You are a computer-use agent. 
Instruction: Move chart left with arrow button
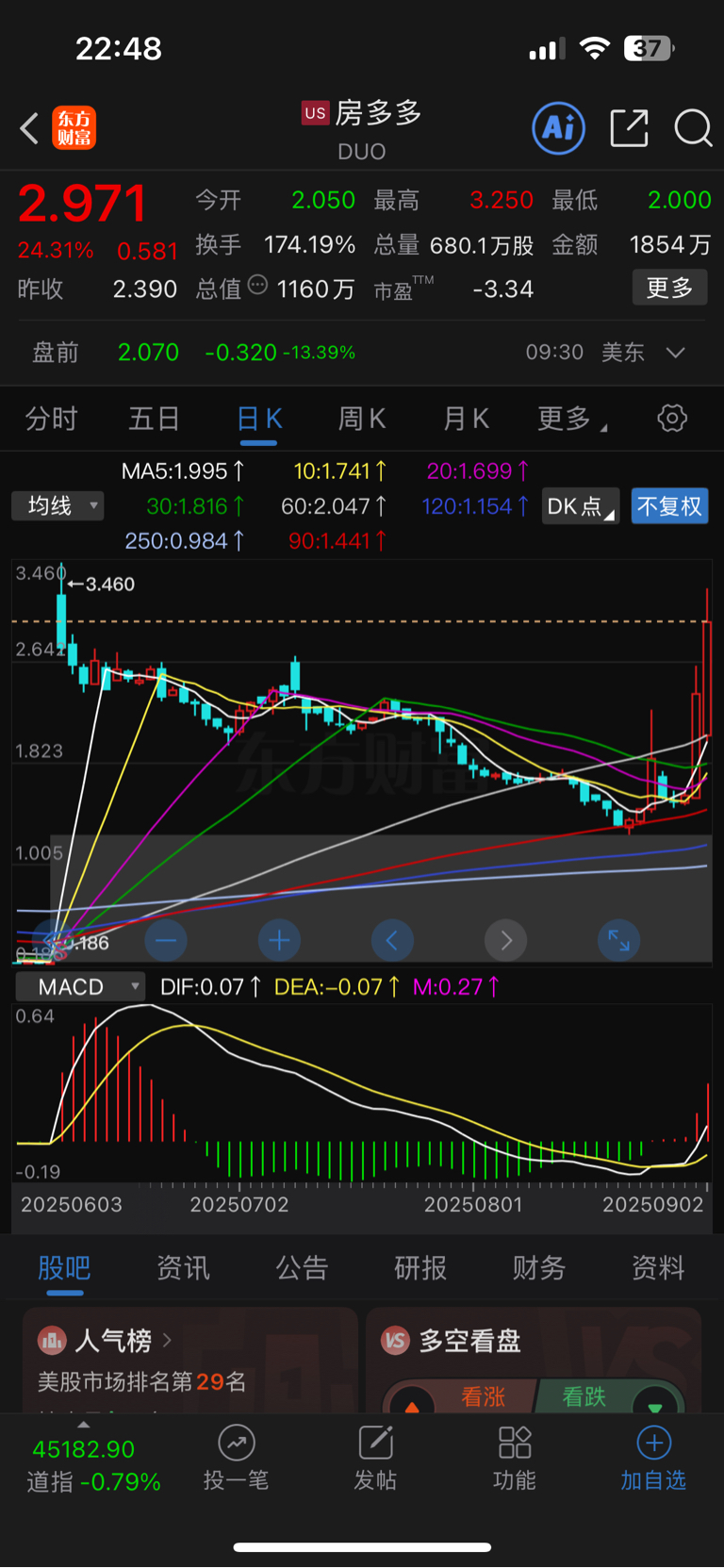[x=392, y=940]
